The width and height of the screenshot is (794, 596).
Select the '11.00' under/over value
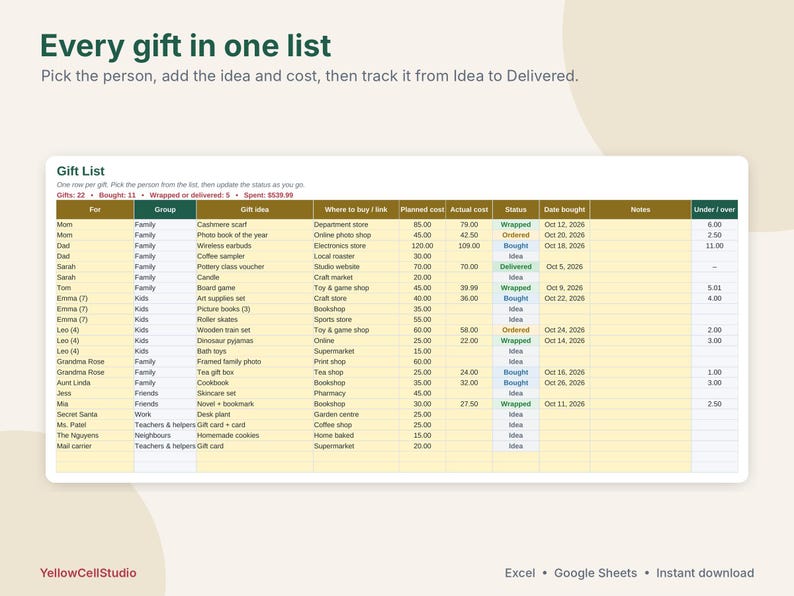coord(714,246)
